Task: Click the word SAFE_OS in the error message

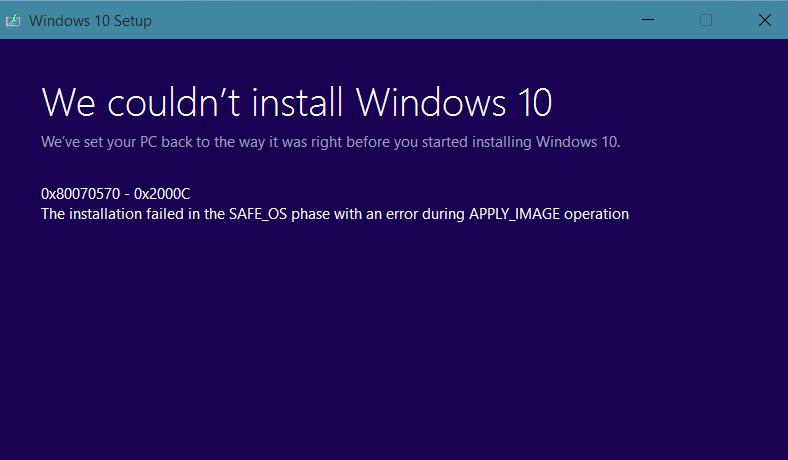Action: click(x=258, y=214)
